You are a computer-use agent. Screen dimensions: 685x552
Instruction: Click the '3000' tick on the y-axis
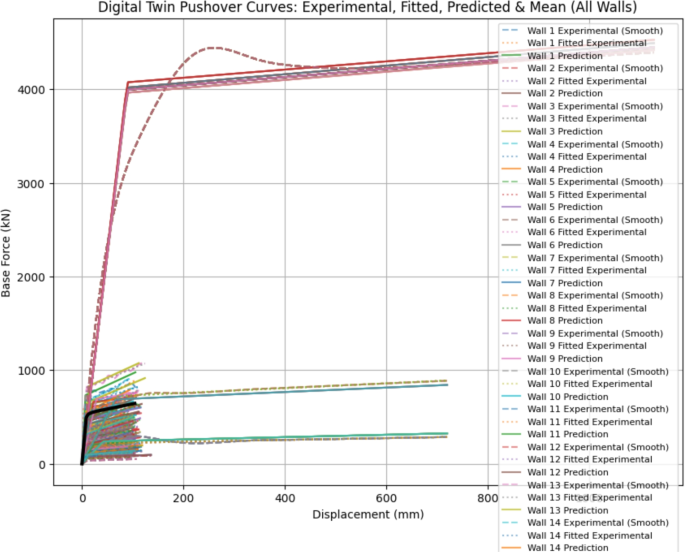pos(31,183)
